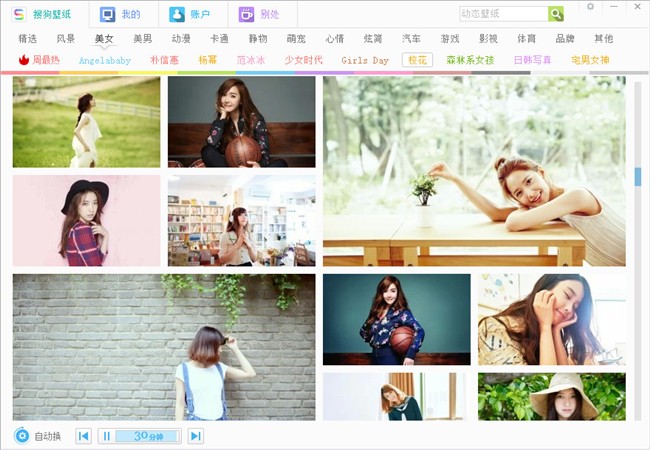Click the vertical scrollbar thumb

point(638,177)
